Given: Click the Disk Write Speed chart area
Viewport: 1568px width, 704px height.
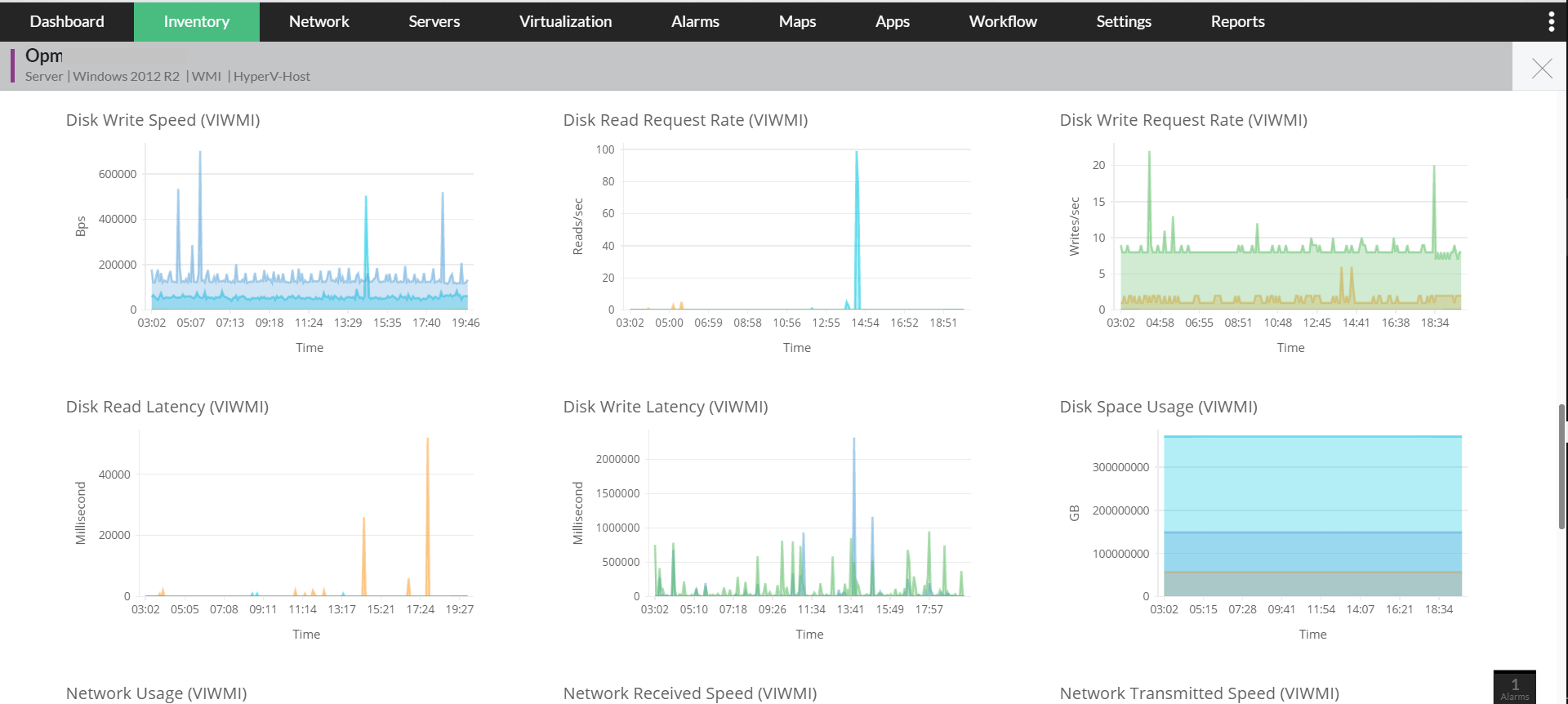Looking at the screenshot, I should (310, 229).
